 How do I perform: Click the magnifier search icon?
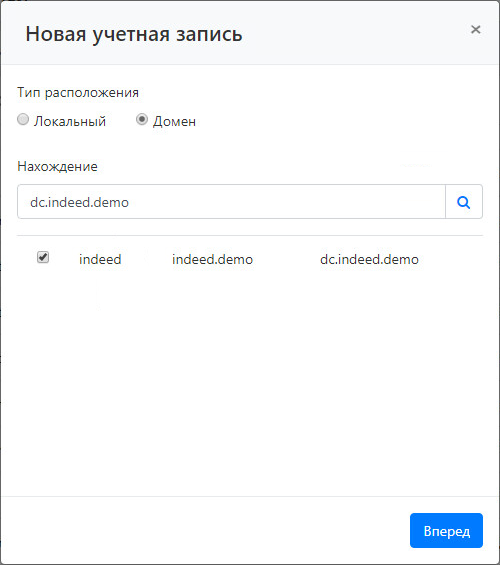464,202
